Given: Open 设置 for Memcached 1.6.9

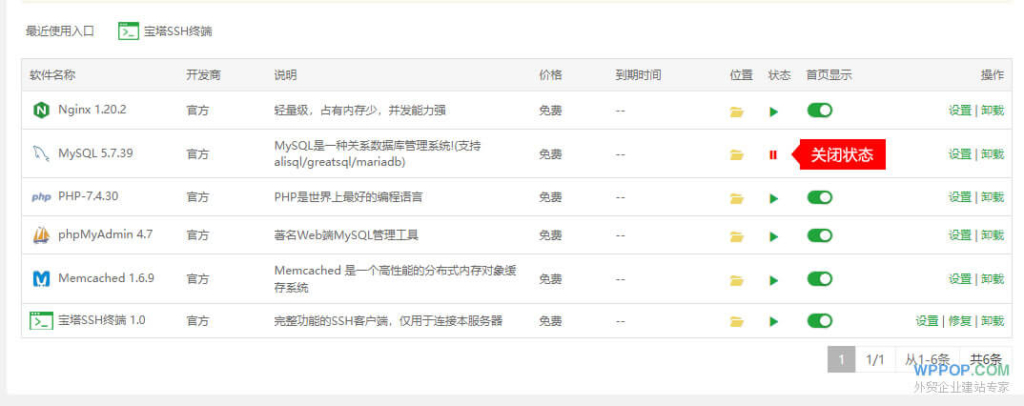Looking at the screenshot, I should tap(960, 279).
